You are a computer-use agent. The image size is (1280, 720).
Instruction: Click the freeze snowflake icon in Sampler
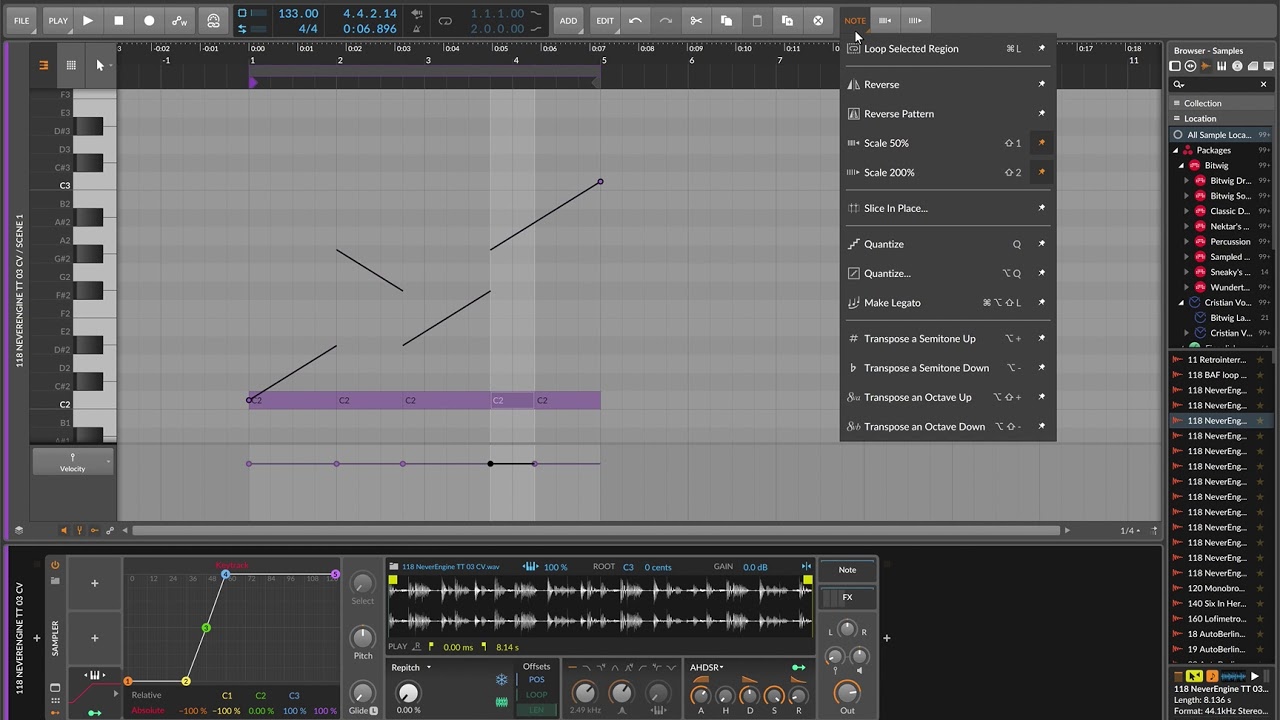tap(502, 680)
